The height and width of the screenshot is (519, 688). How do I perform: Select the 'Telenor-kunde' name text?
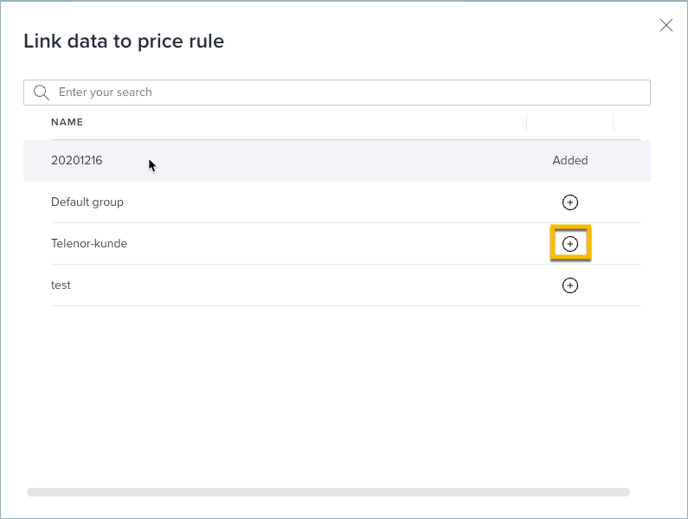coord(89,243)
